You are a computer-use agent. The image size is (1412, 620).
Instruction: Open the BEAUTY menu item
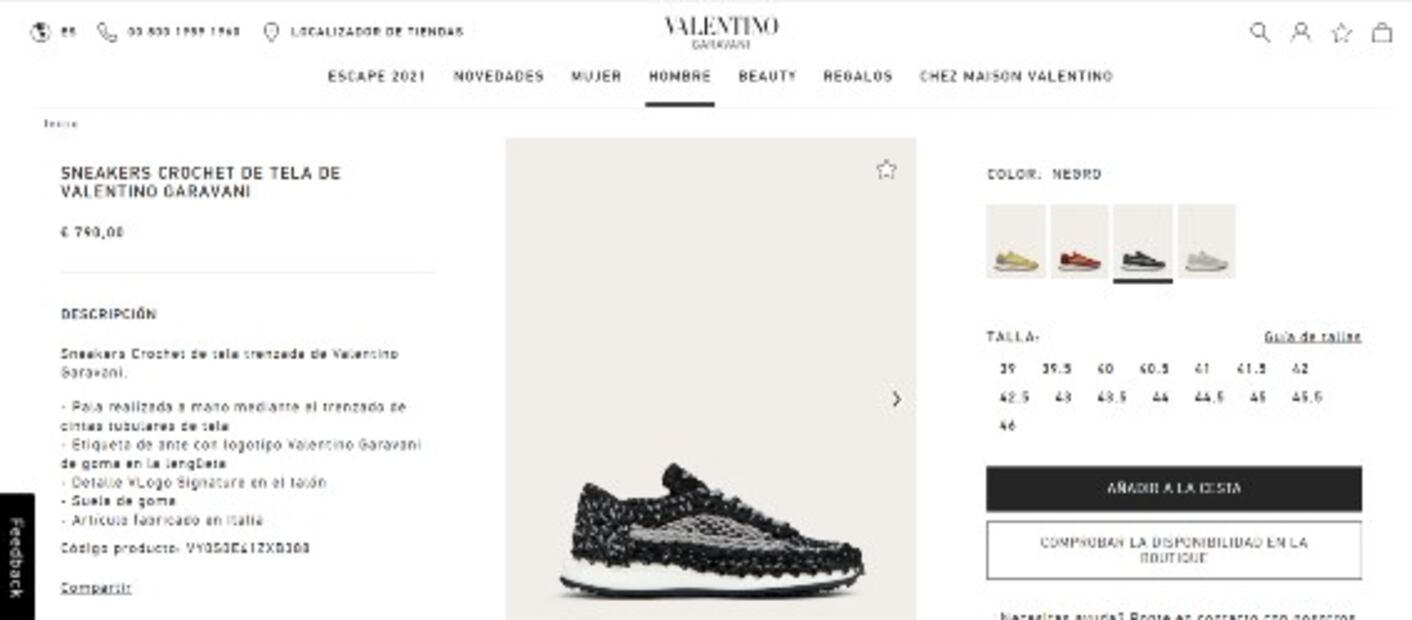[x=767, y=76]
